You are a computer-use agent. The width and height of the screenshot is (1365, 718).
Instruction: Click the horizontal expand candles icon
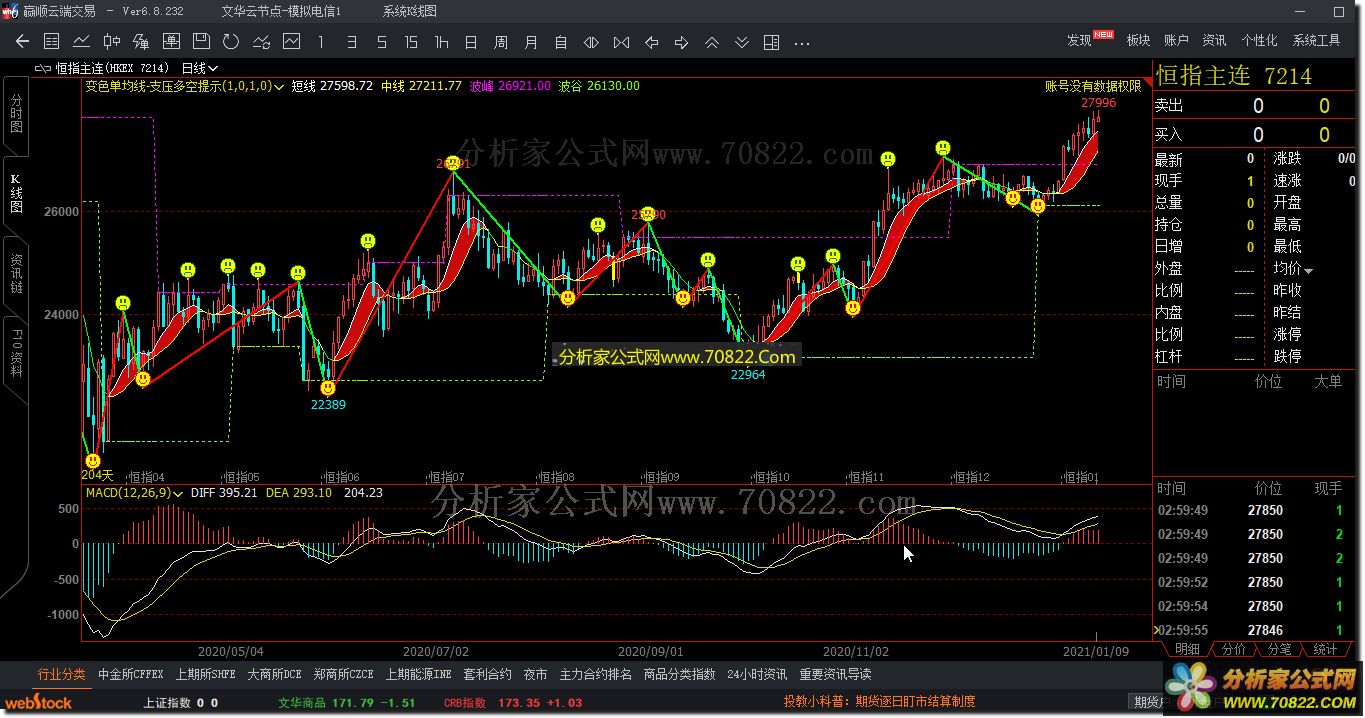(591, 42)
